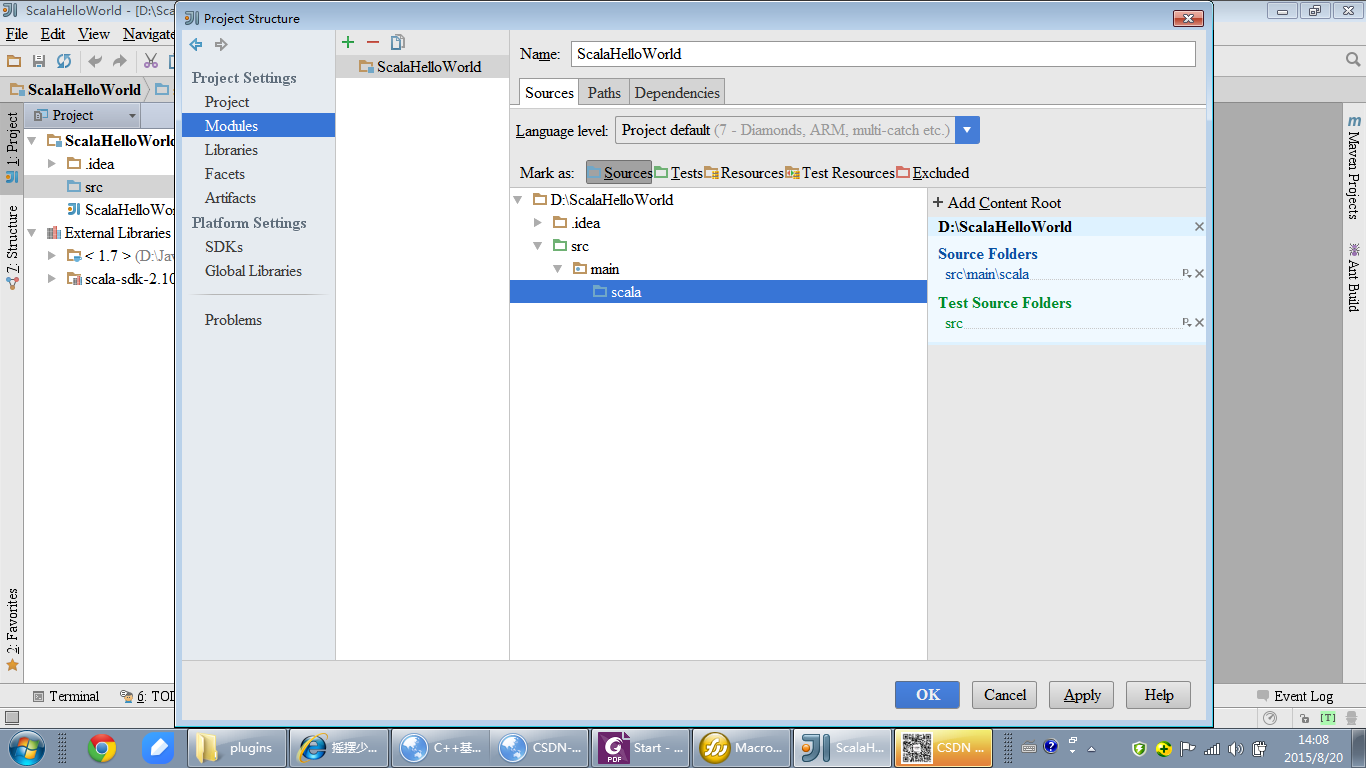
Task: Open the Language level dropdown
Action: [967, 130]
